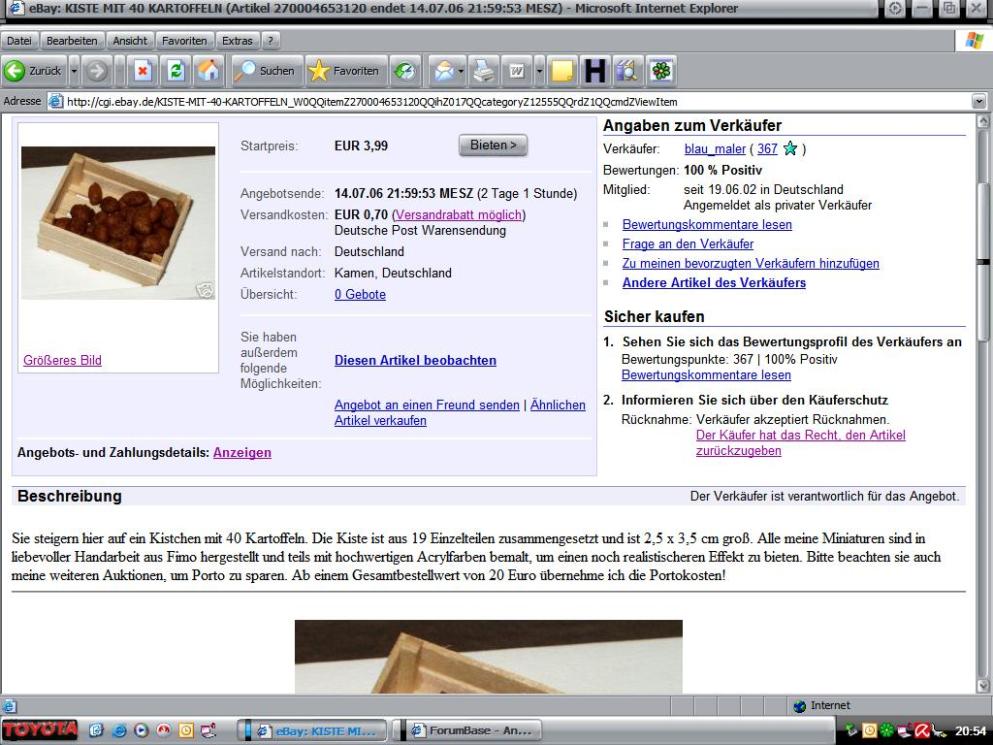The width and height of the screenshot is (993, 745).
Task: Click the Bieten bid button
Action: click(x=493, y=145)
